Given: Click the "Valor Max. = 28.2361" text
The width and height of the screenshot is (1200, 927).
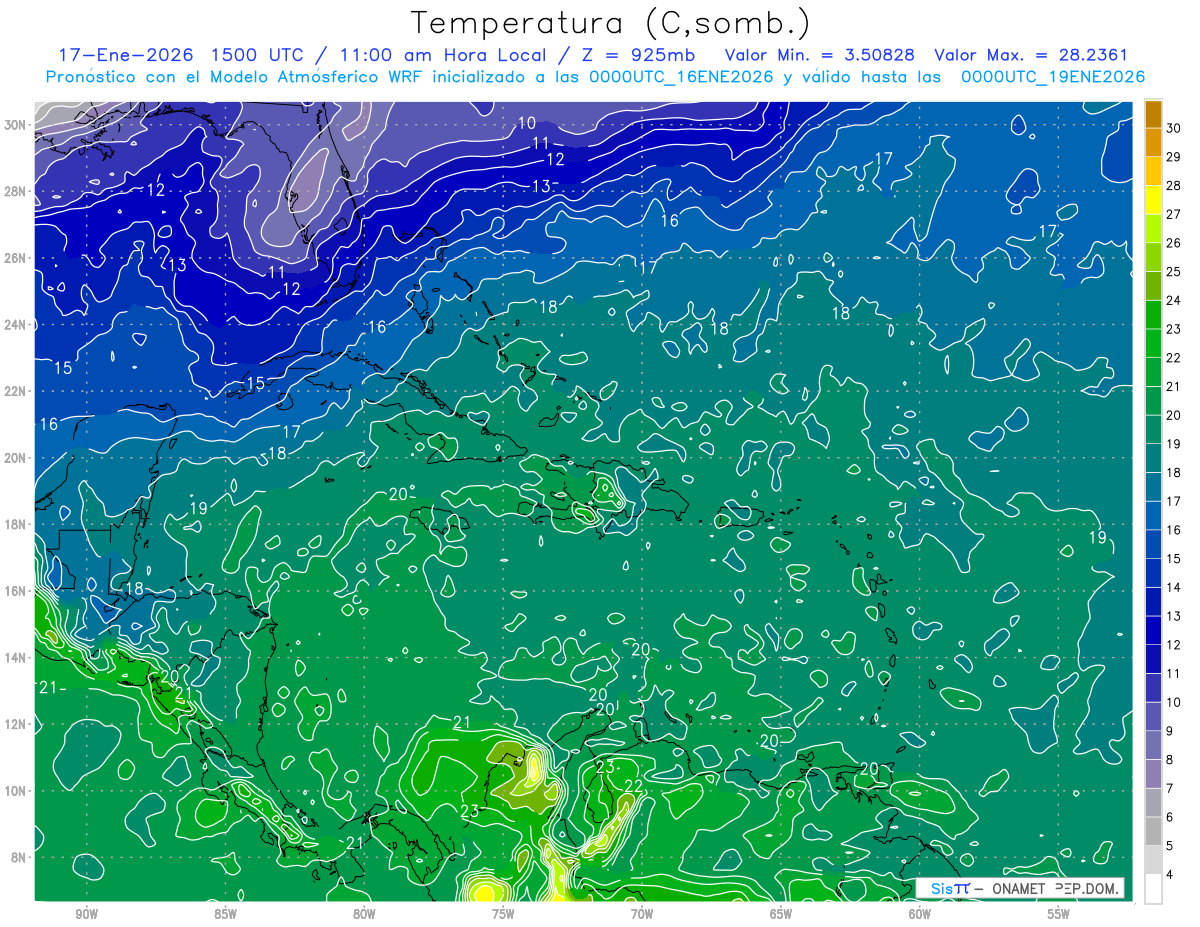Looking at the screenshot, I should pyautogui.click(x=1030, y=55).
